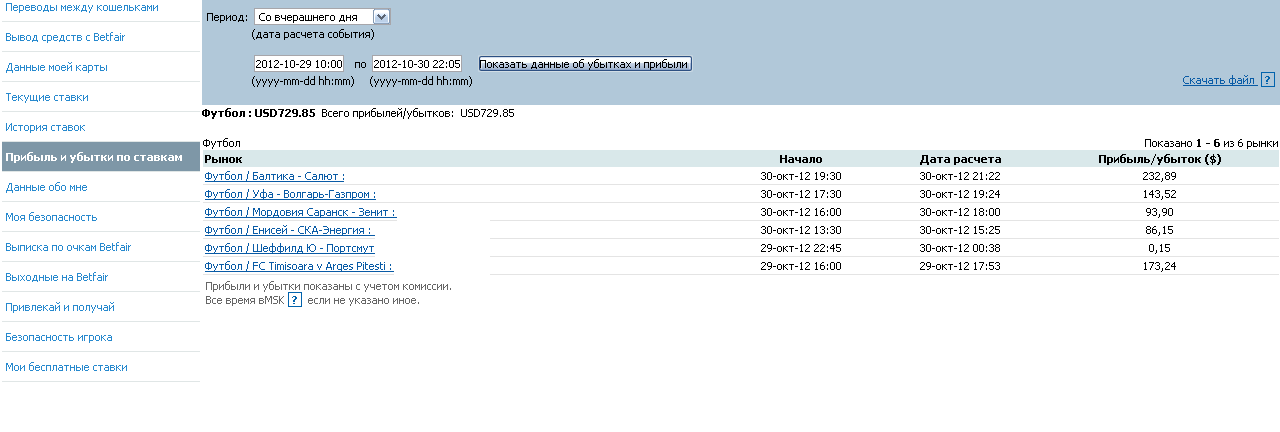The height and width of the screenshot is (432, 1280).
Task: Go to Моя безопасность
Action: tap(51, 217)
